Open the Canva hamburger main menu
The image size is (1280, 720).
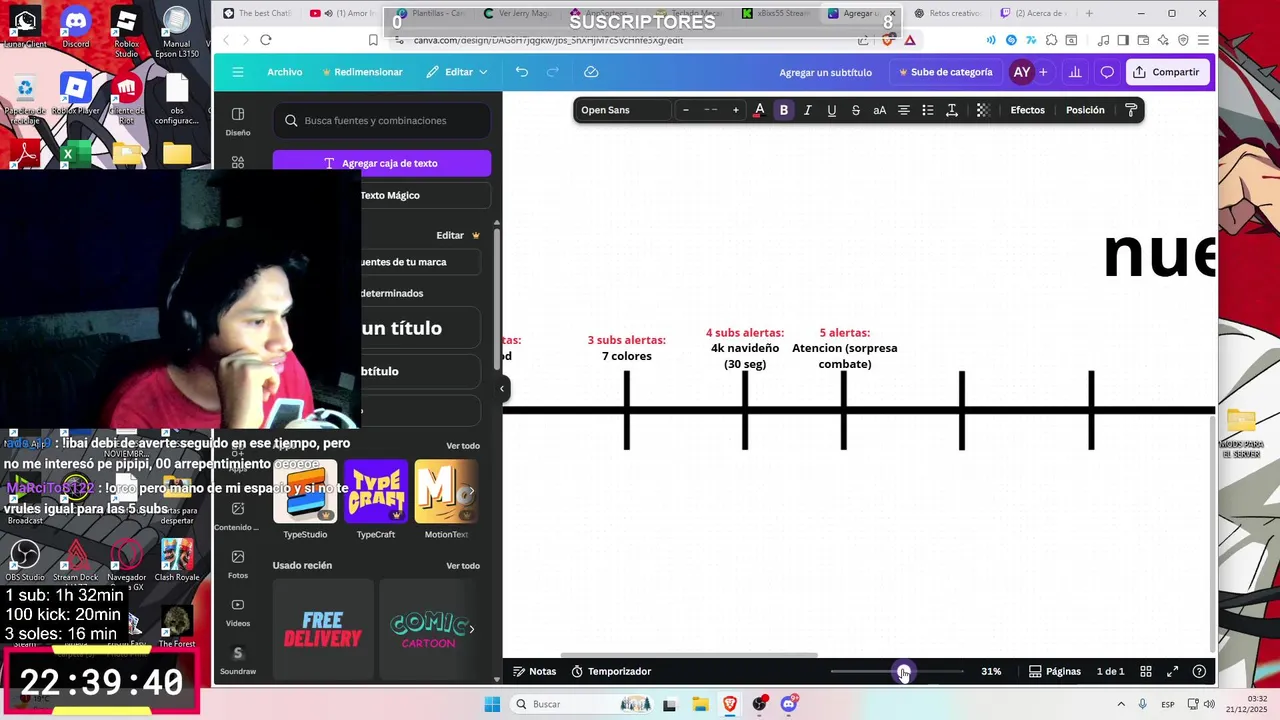coord(237,72)
